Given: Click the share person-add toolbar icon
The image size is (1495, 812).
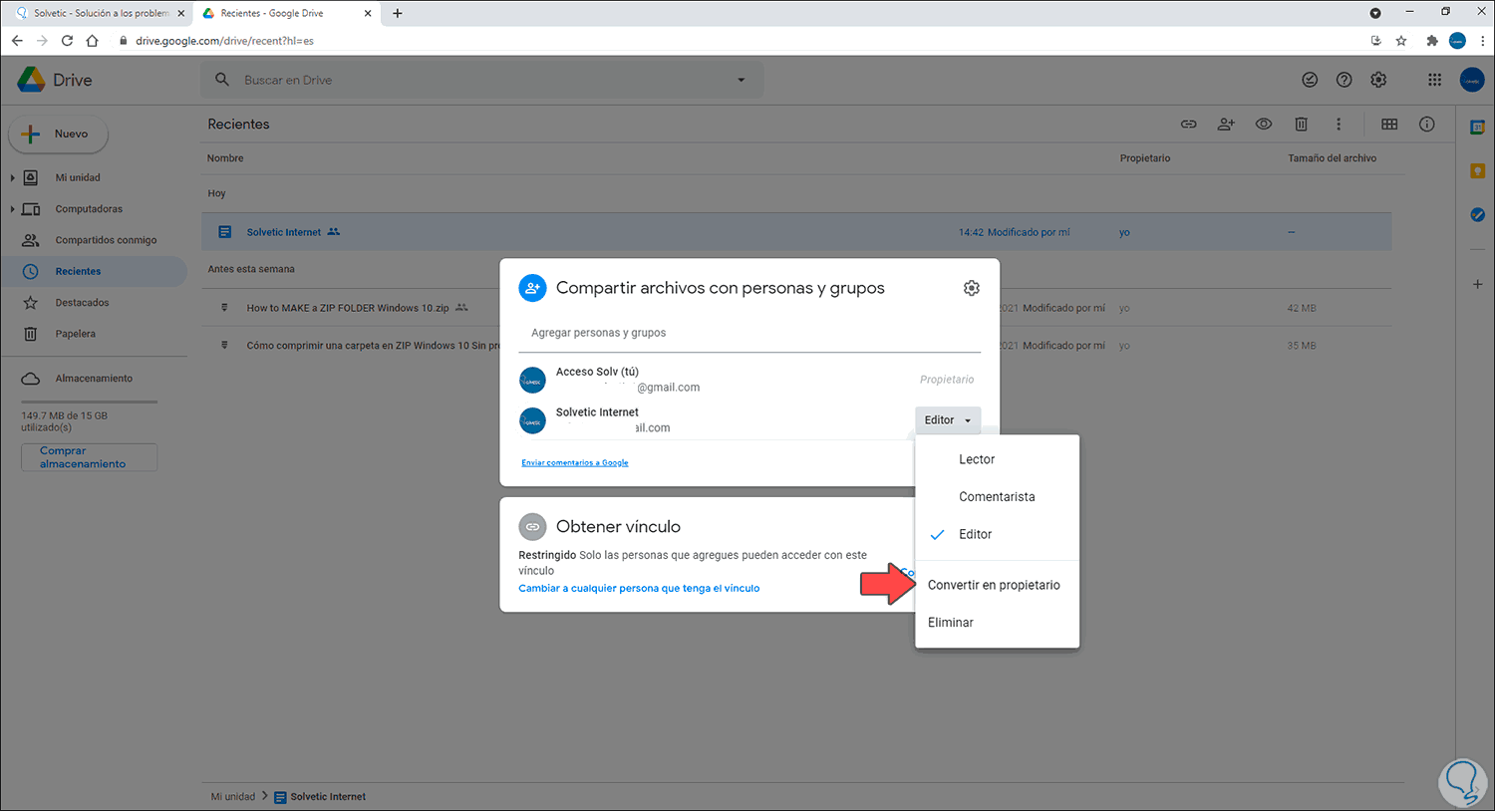Looking at the screenshot, I should coord(1226,125).
